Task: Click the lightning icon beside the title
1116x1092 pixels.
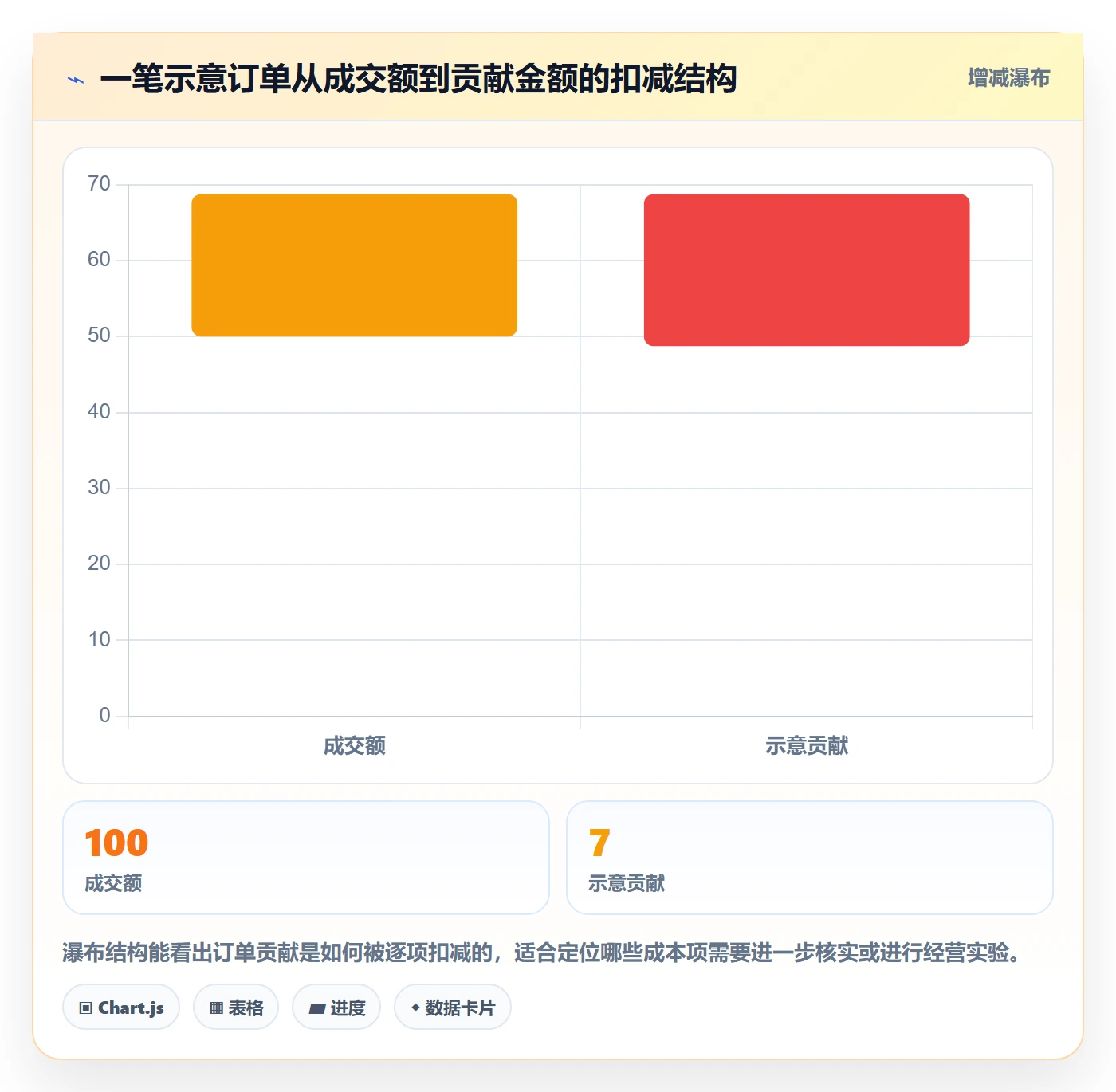Action: click(76, 81)
